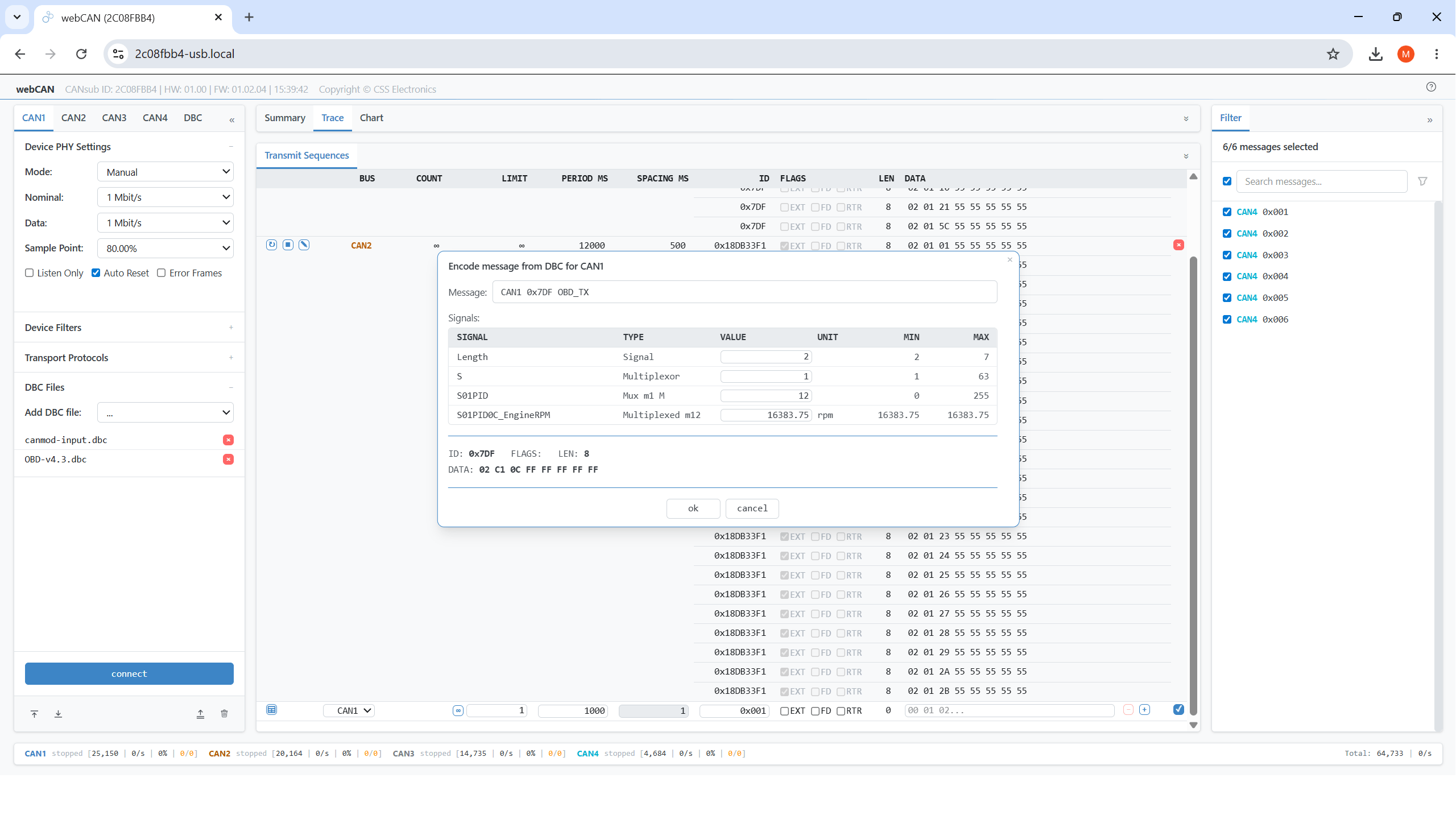The width and height of the screenshot is (1456, 819).
Task: Toggle the Auto Reset checkbox
Action: pos(96,273)
